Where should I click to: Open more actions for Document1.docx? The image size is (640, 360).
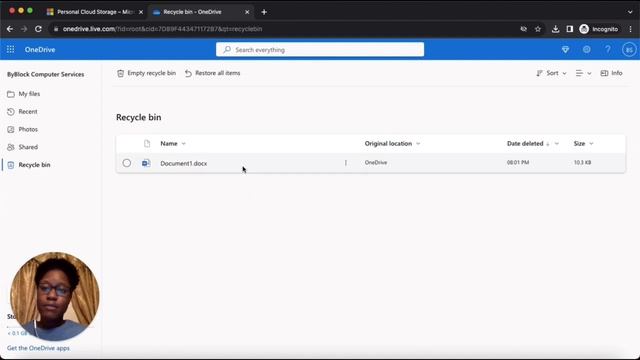[x=346, y=162]
